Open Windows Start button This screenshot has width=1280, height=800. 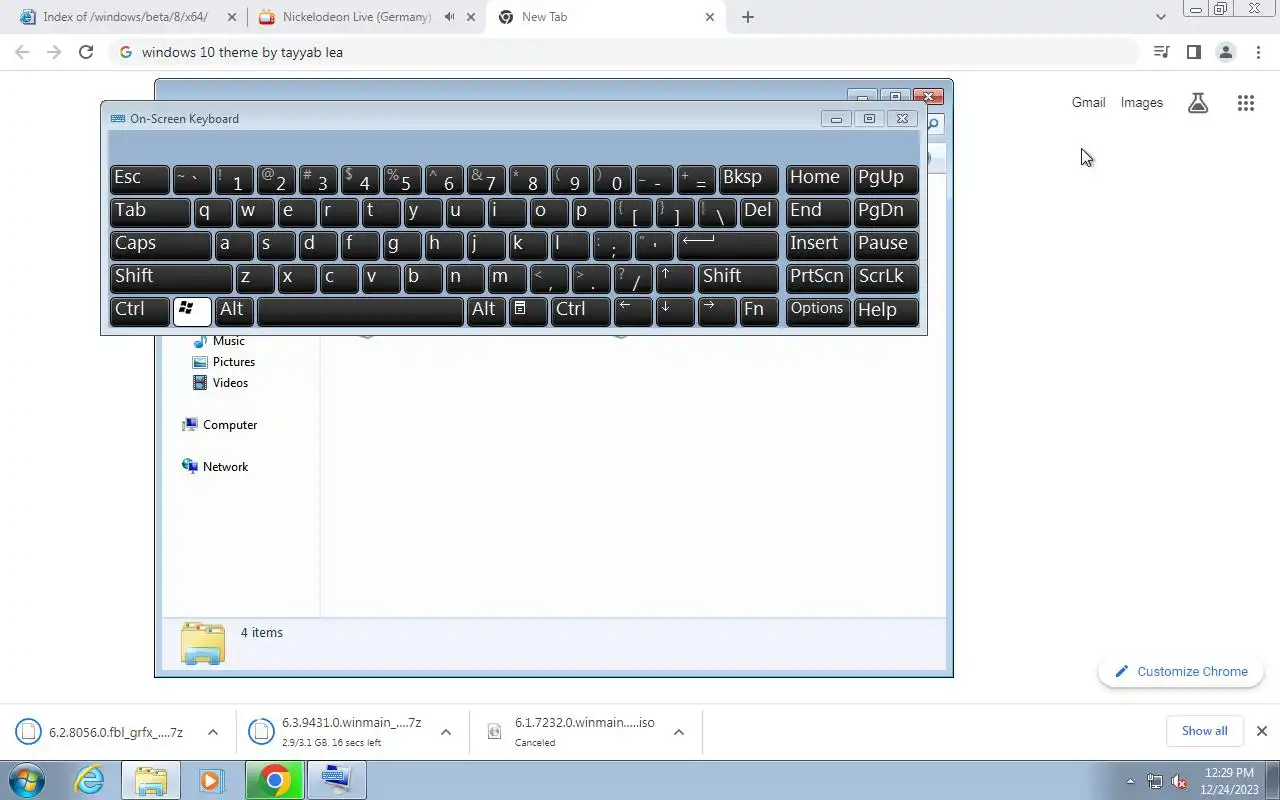click(27, 780)
